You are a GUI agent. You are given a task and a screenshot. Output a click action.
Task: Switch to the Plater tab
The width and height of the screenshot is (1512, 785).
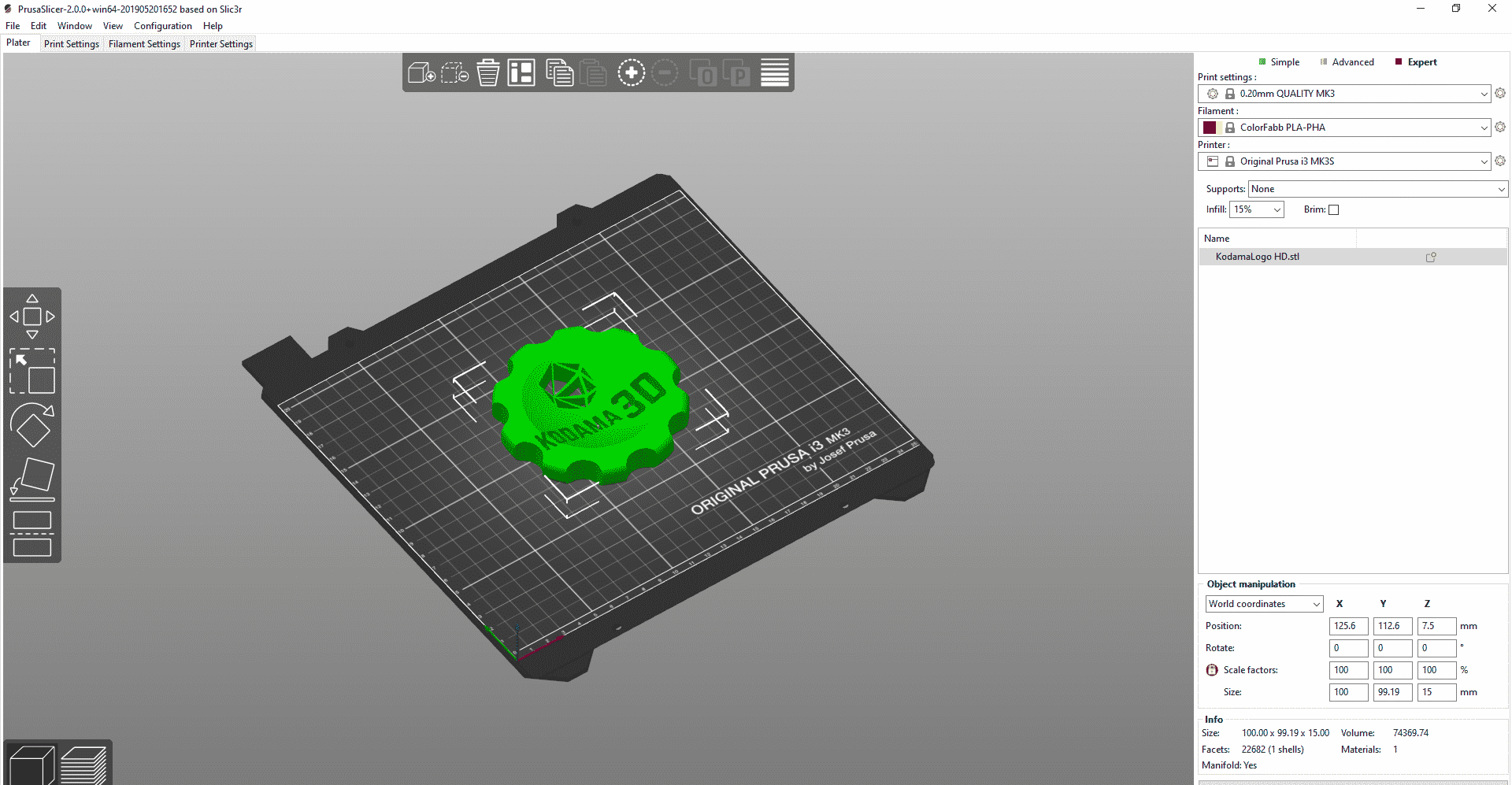(x=19, y=43)
